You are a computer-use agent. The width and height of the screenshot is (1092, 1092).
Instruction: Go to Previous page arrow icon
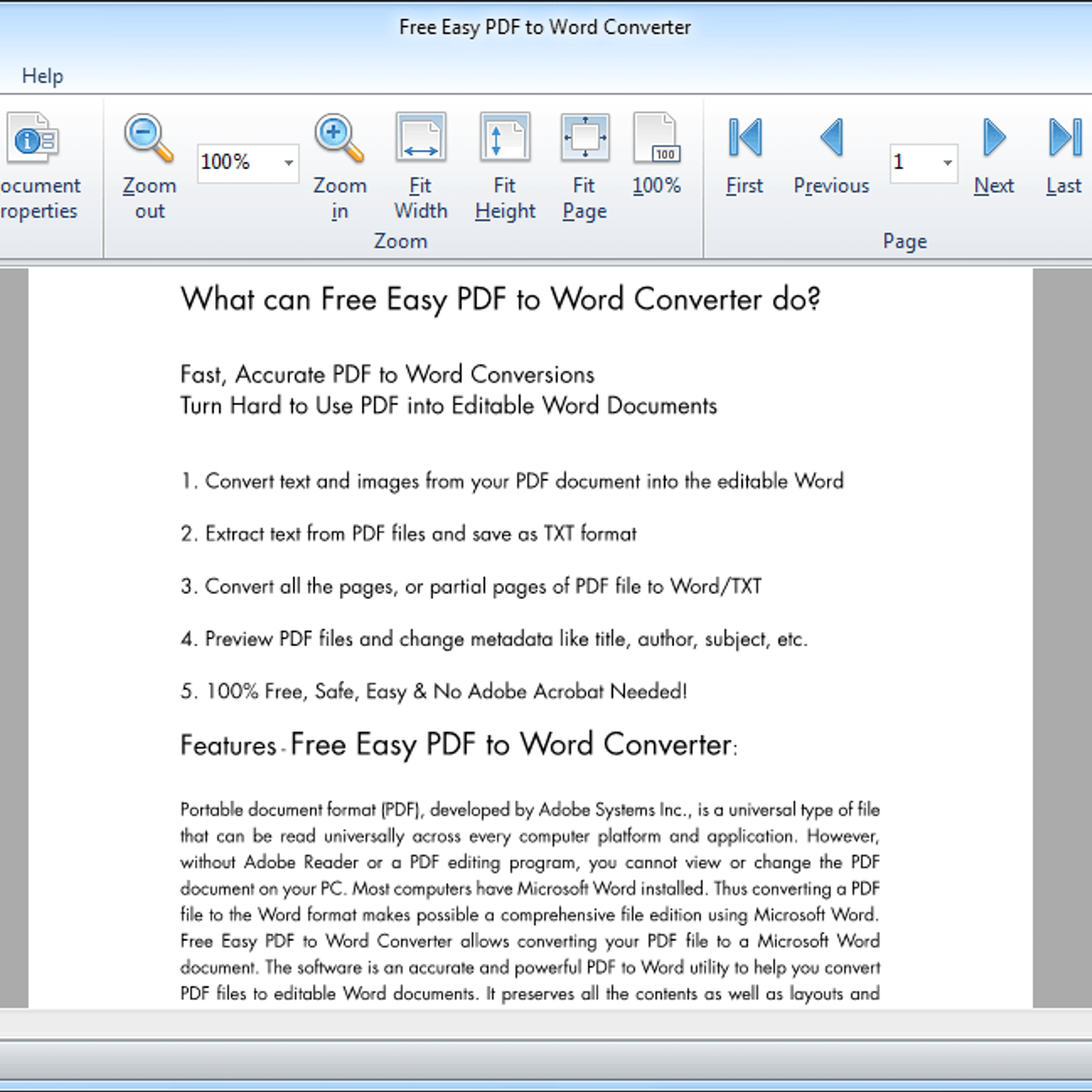pos(832,137)
